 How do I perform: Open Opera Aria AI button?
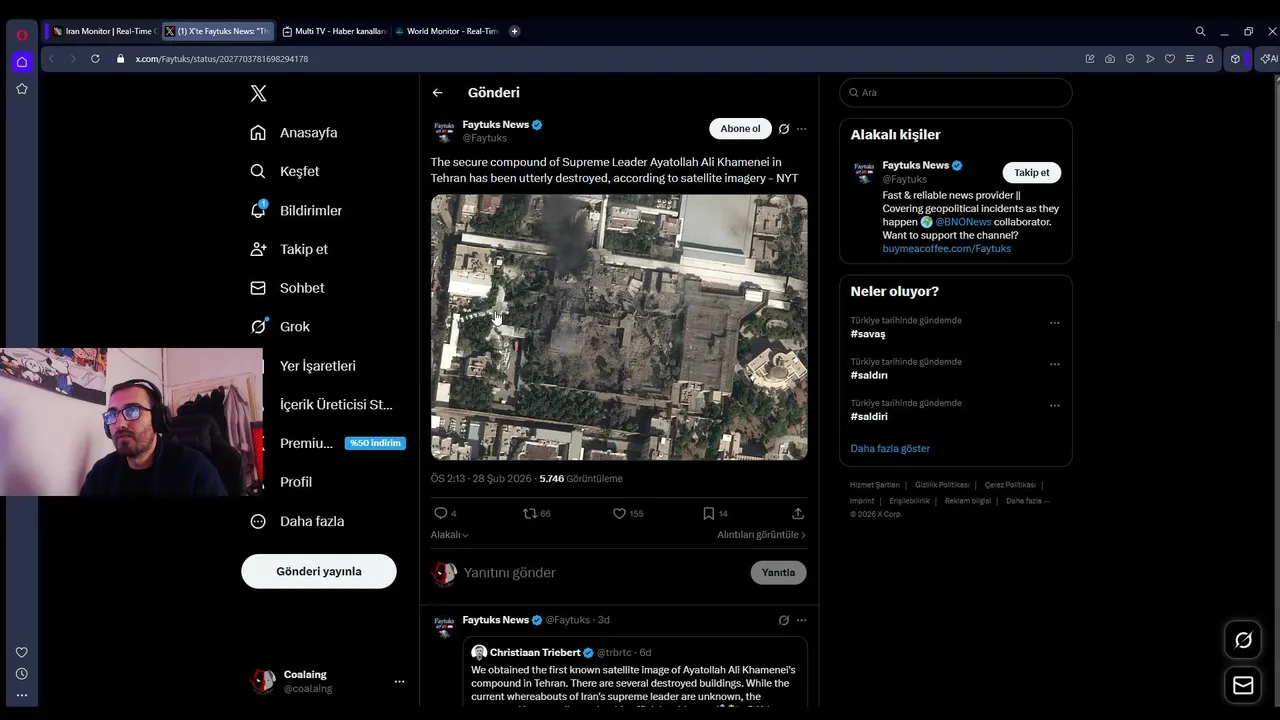click(1269, 59)
